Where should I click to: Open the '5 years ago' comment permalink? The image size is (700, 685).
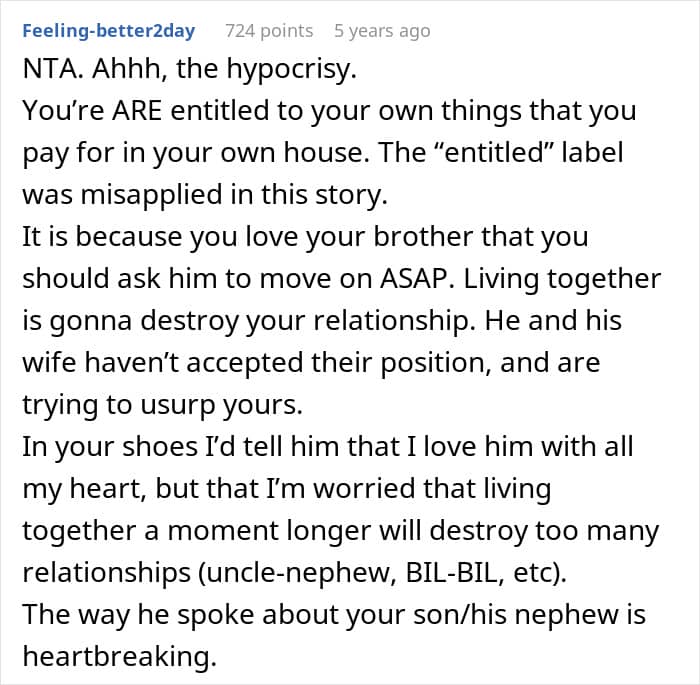pos(382,31)
